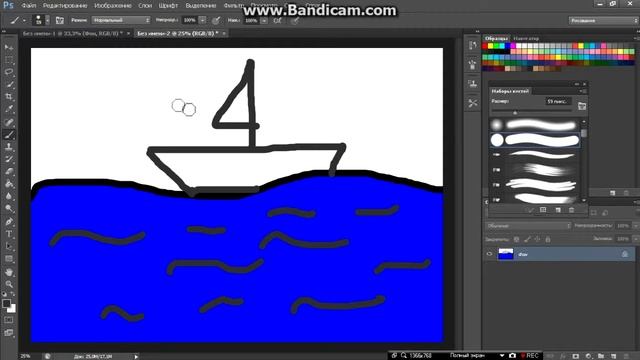This screenshot has width=640, height=360.
Task: Open the brush panel toggle in options bar
Action: 60,20
